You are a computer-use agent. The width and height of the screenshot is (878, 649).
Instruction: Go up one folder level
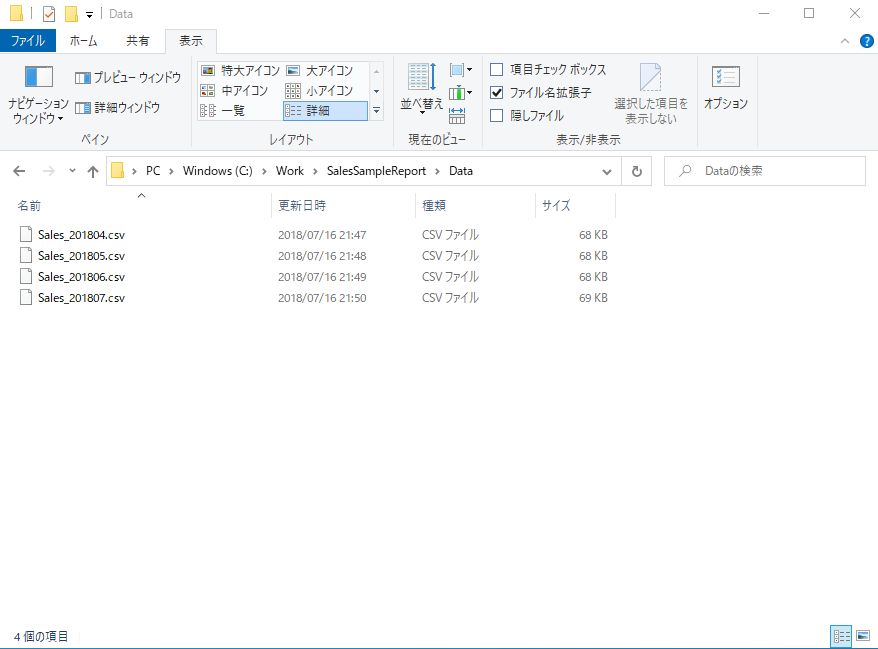click(x=93, y=171)
